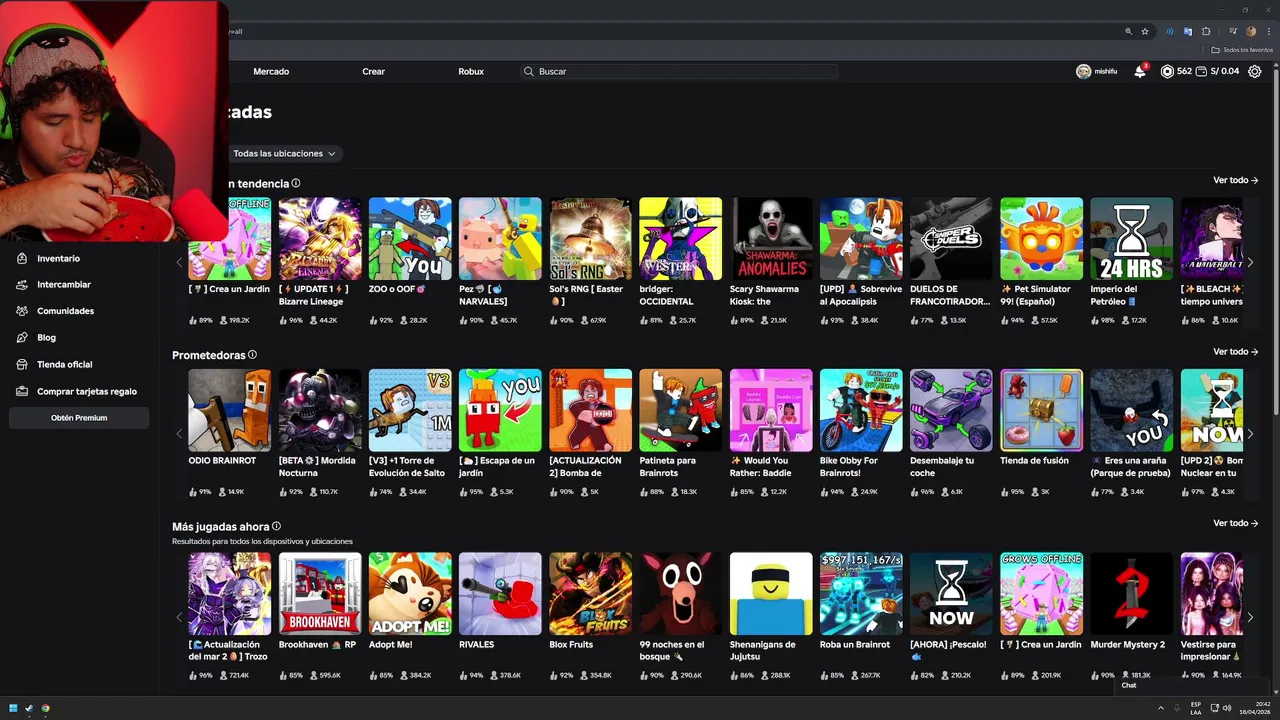Click the Inventario sidebar icon
This screenshot has width=1280, height=720.
click(22, 258)
